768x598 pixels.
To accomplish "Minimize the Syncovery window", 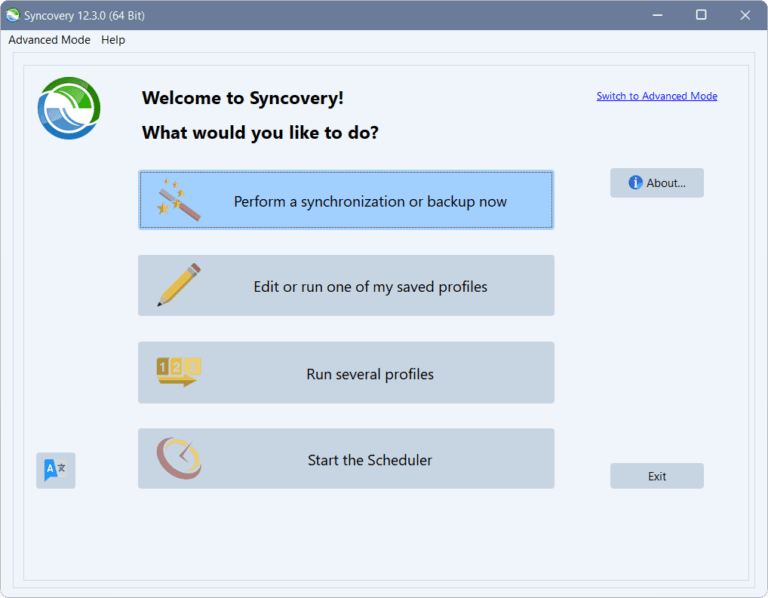I will click(657, 15).
